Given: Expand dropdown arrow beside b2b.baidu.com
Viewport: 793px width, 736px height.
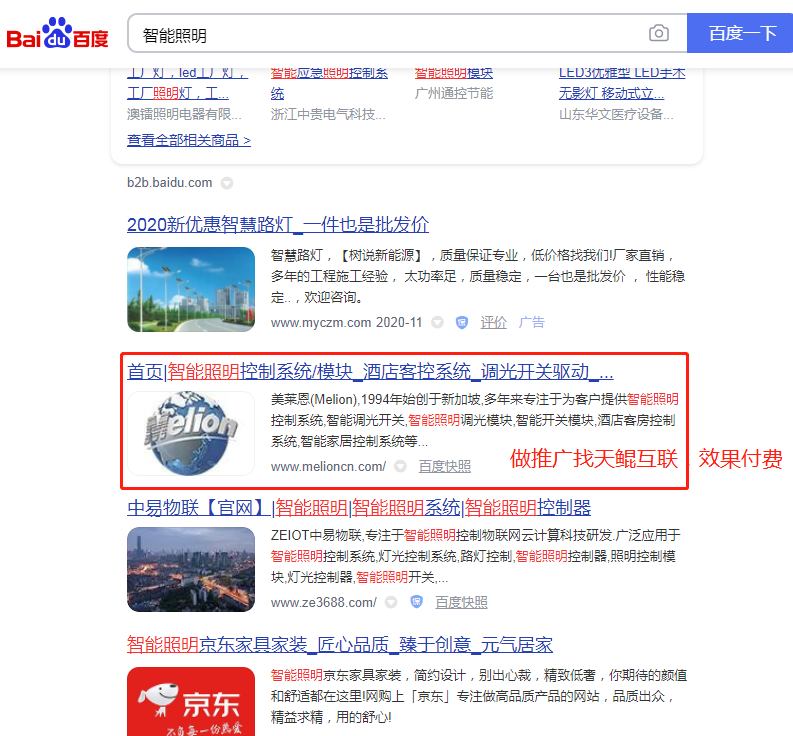Looking at the screenshot, I should coord(227,183).
